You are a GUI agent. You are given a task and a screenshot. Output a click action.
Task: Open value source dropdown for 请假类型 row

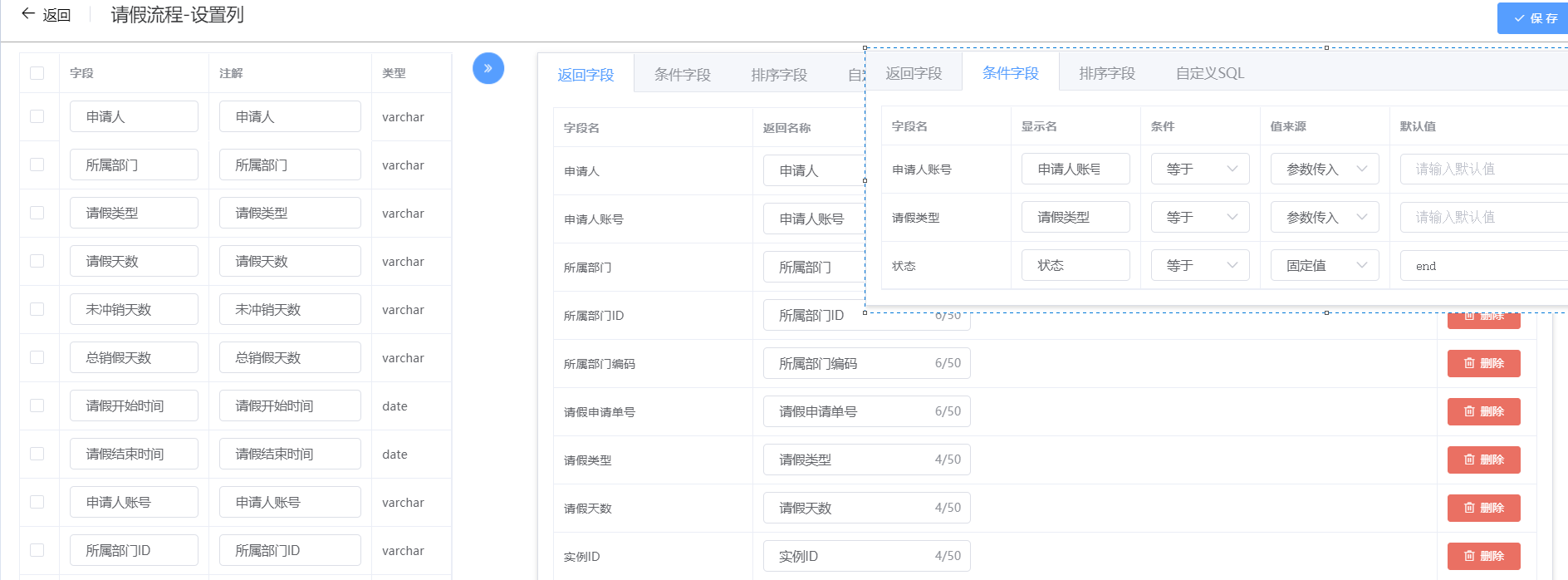pyautogui.click(x=1325, y=217)
